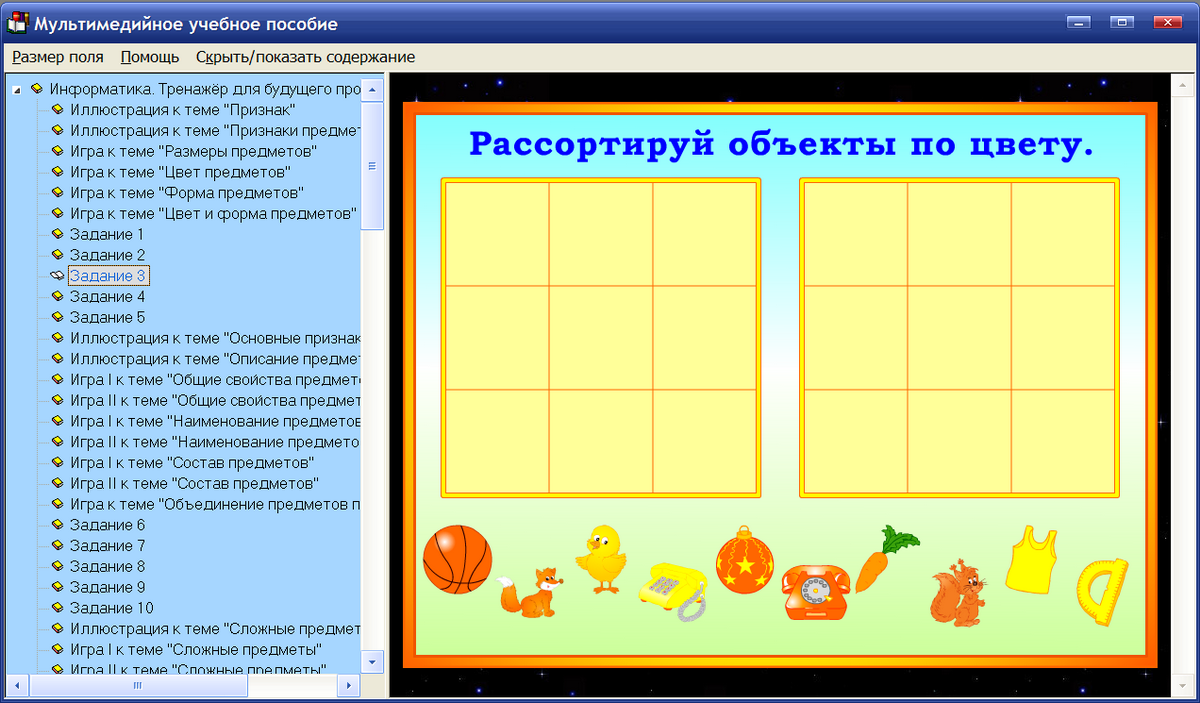Viewport: 1200px width, 703px height.
Task: Select the basketball object
Action: (x=457, y=558)
